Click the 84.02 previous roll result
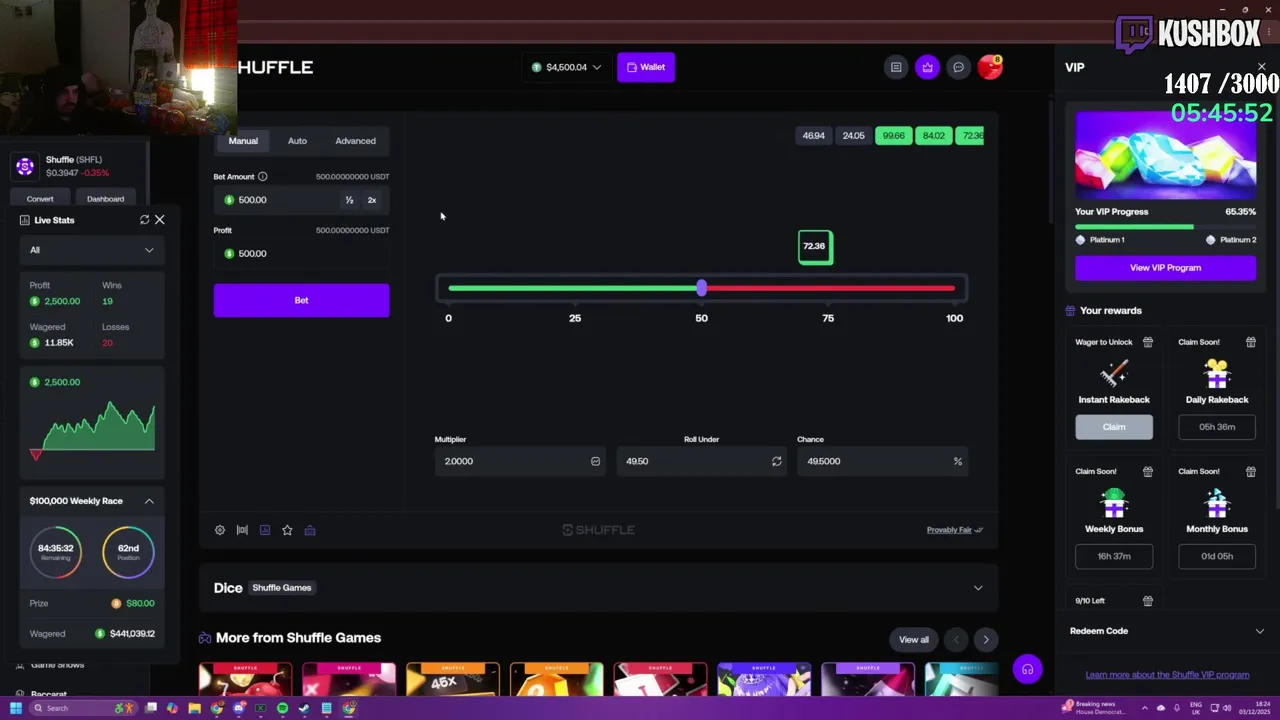Image resolution: width=1280 pixels, height=720 pixels. coord(933,136)
